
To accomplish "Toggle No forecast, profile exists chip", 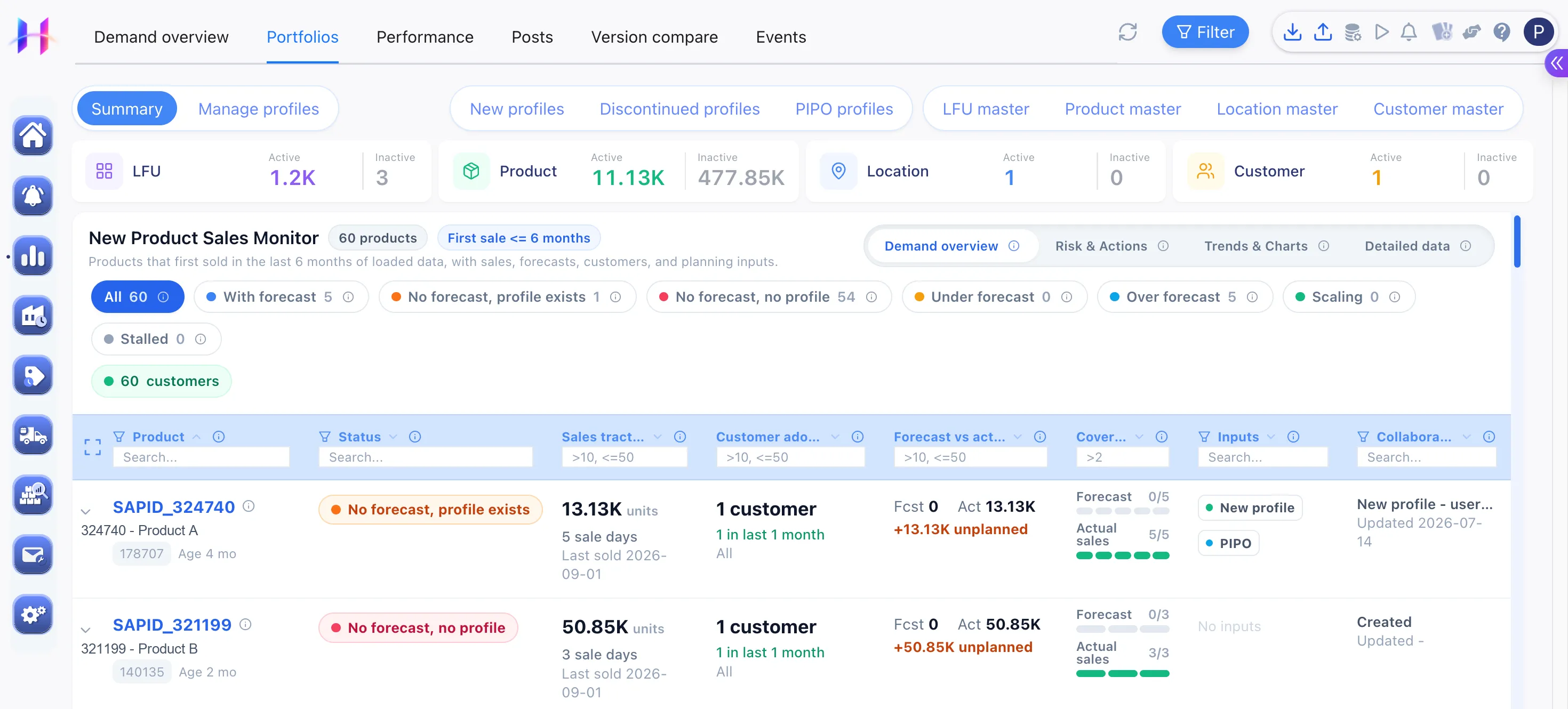I will (507, 297).
